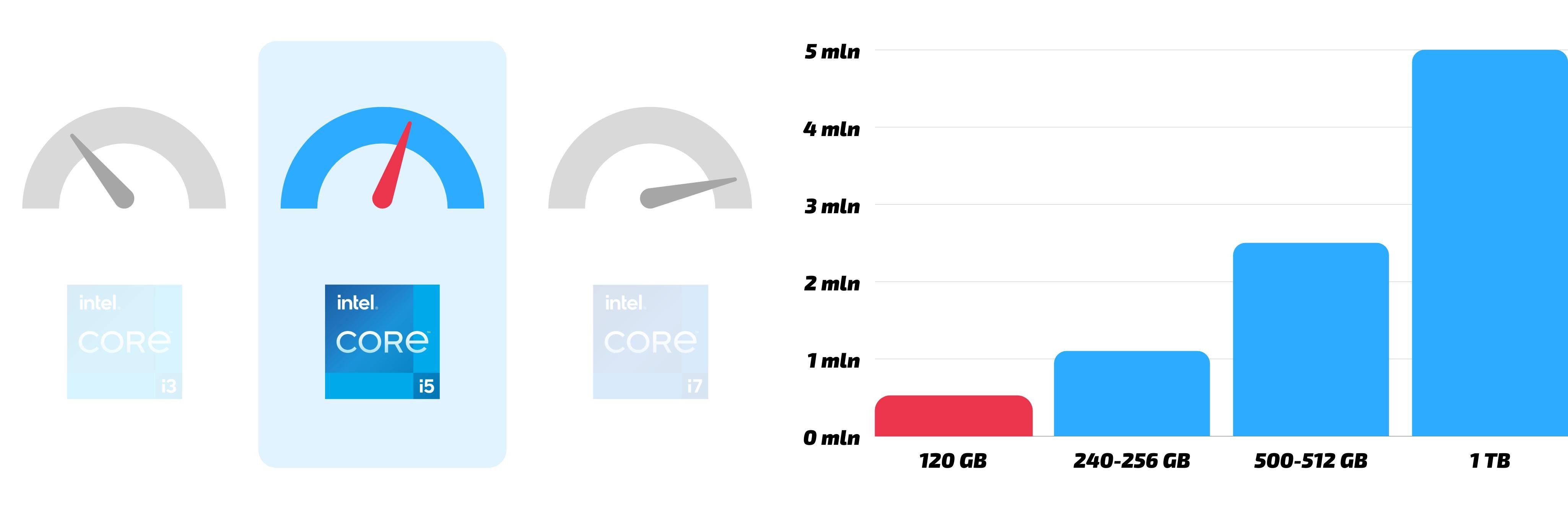Click the "0 mln" y-axis label
1568x509 pixels.
tap(831, 438)
